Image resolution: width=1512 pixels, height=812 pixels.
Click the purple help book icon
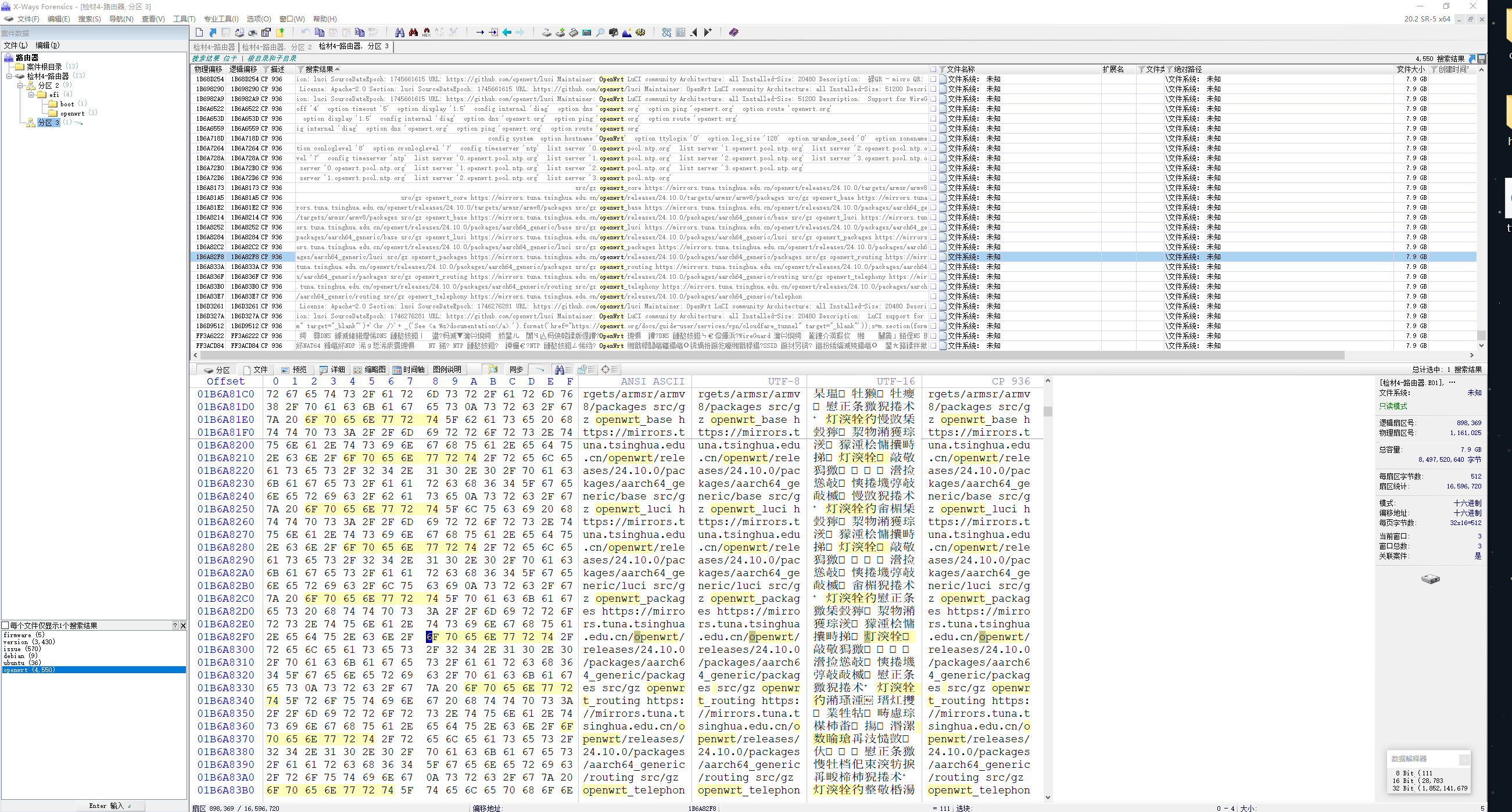734,33
